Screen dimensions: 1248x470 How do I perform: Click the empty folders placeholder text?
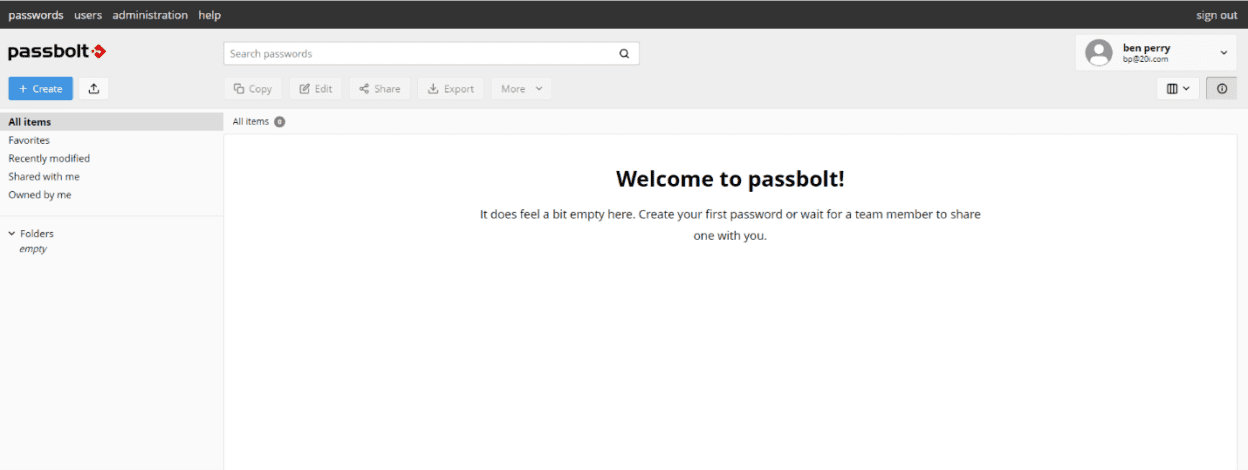(x=33, y=249)
